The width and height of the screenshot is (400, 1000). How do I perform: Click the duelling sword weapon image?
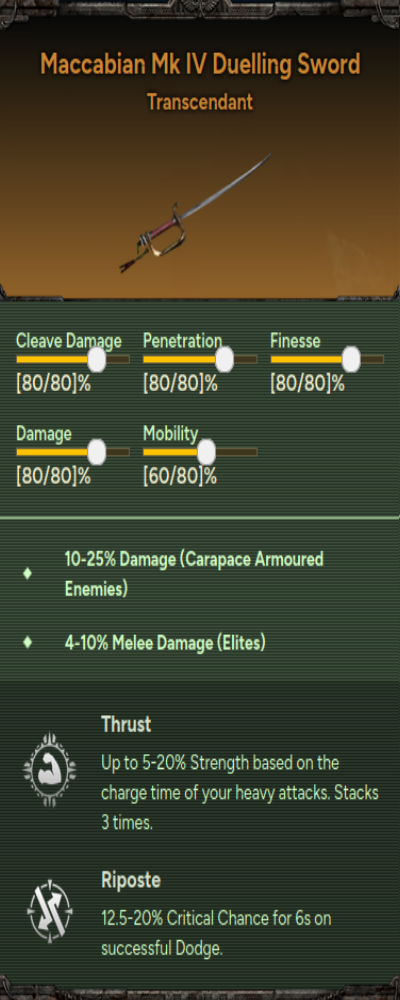pyautogui.click(x=195, y=214)
